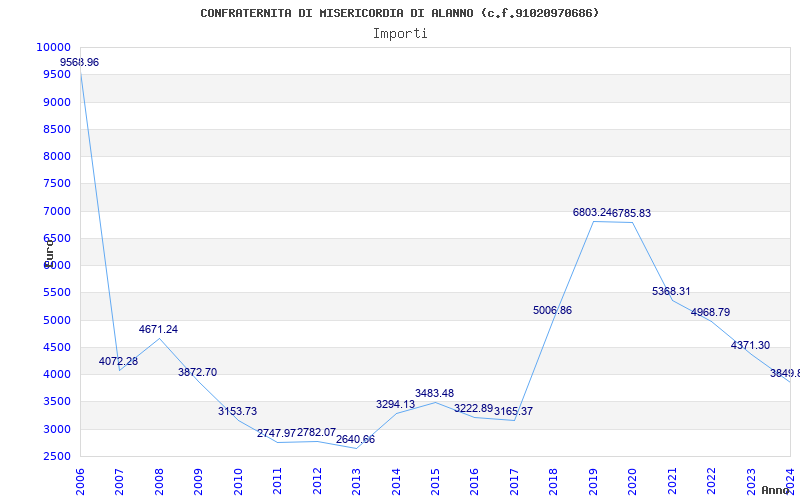This screenshot has height=500, width=800.
Task: Click the x-axis year 2015
Action: point(436,481)
